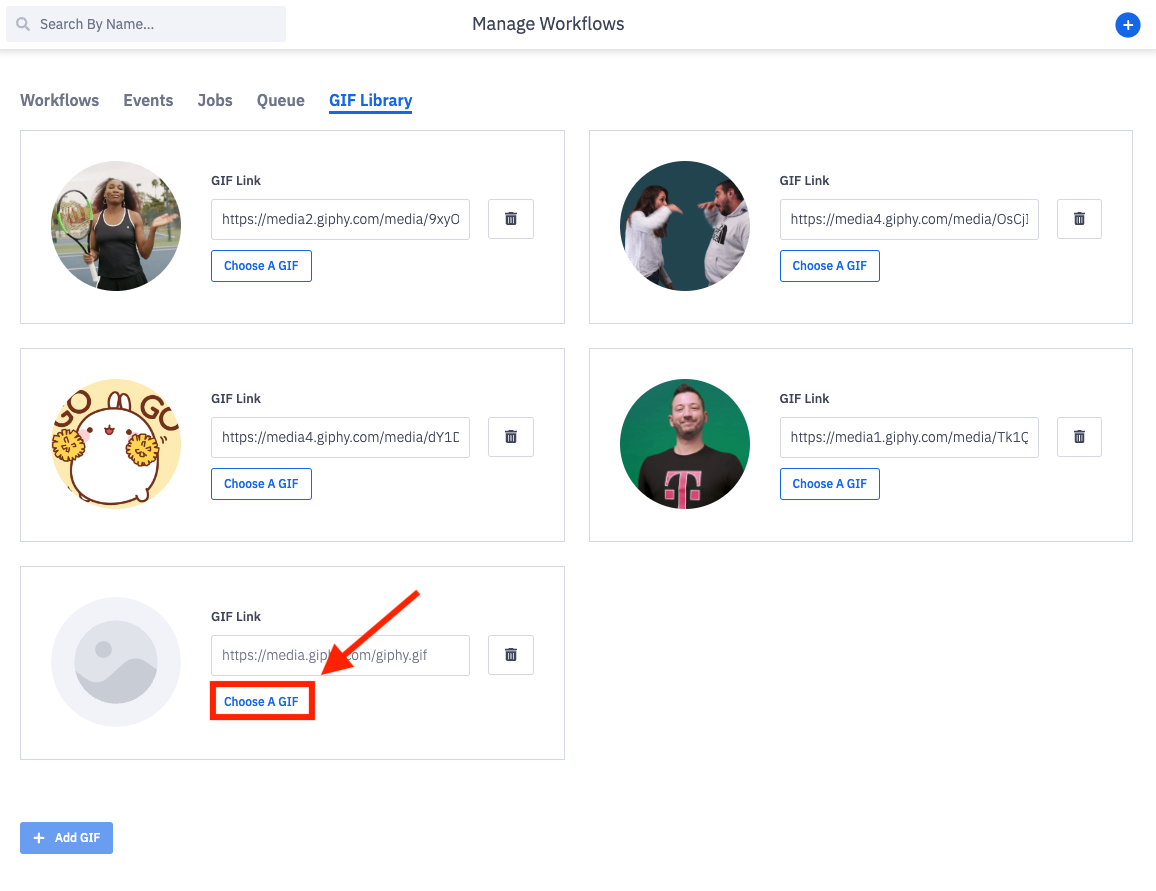Click the dancing couple GIF thumbnail
The width and height of the screenshot is (1156, 891).
tap(684, 226)
